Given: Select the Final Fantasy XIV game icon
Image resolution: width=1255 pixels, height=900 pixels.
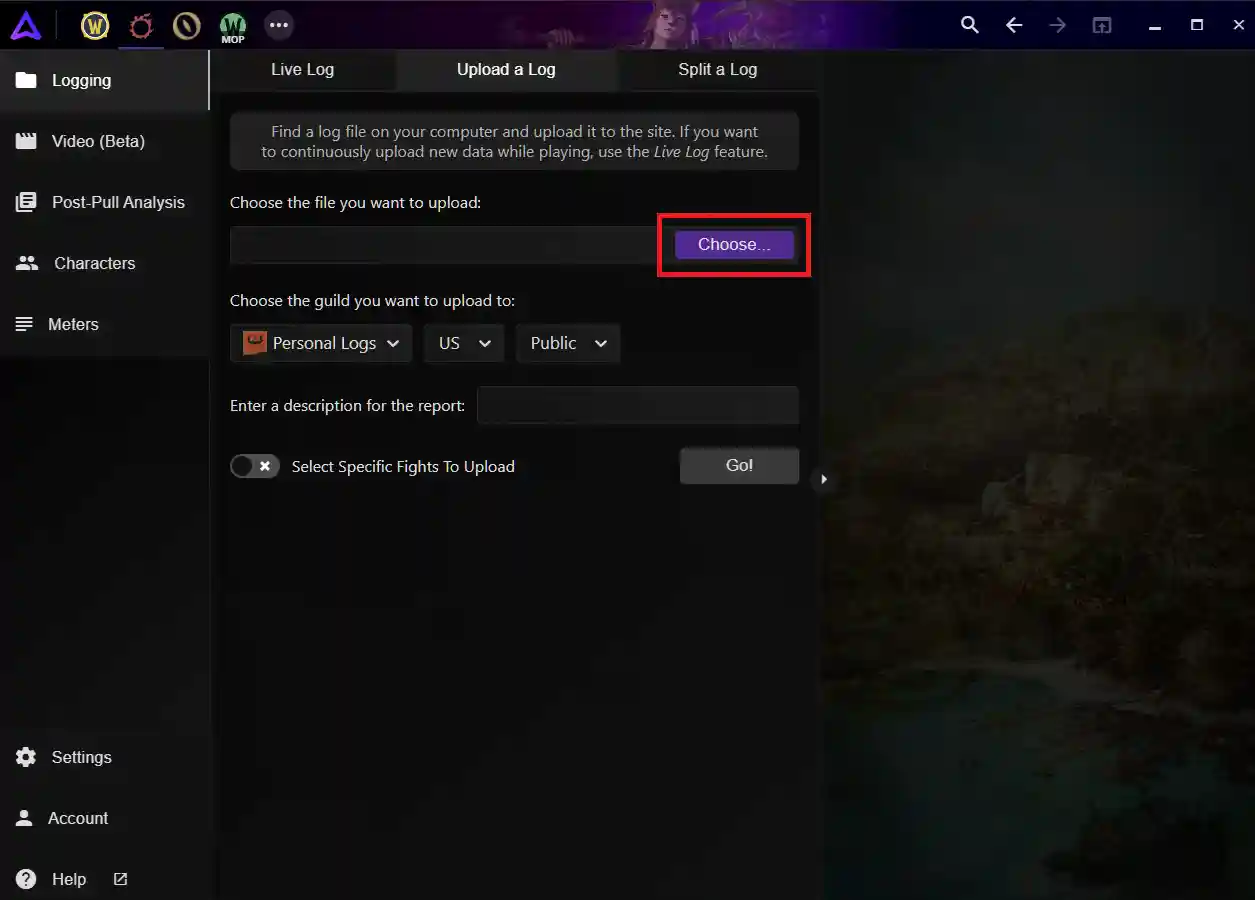Looking at the screenshot, I should click(x=140, y=25).
